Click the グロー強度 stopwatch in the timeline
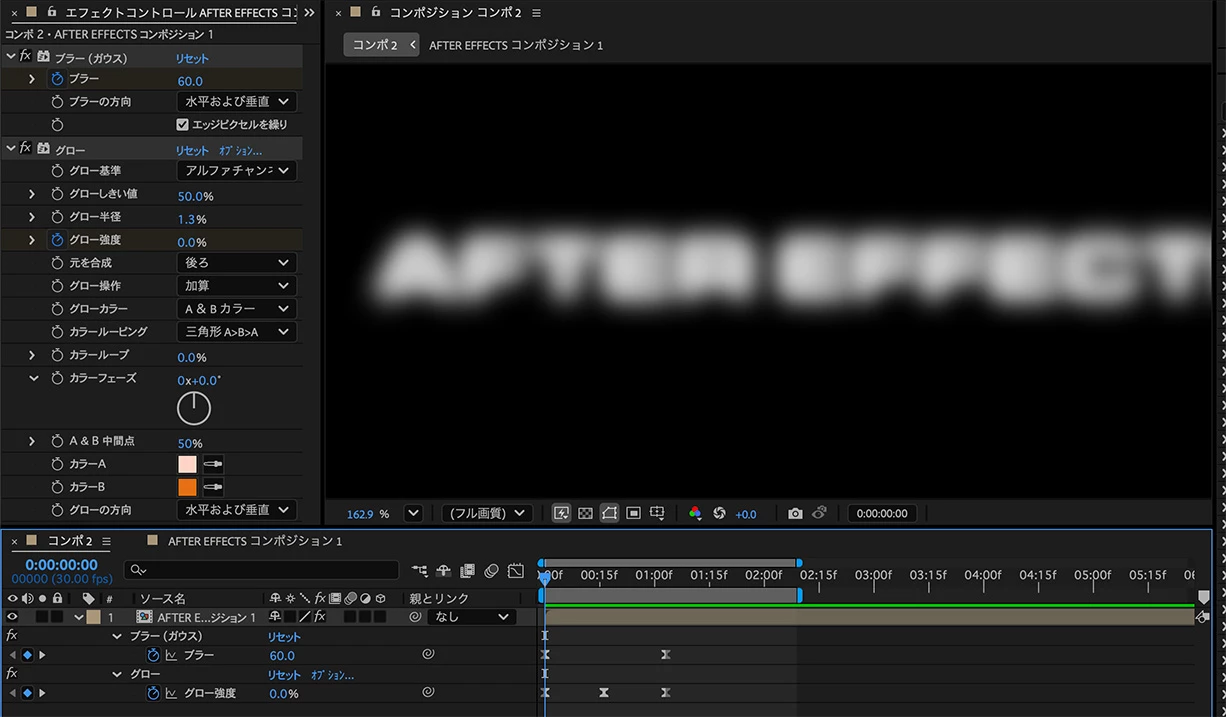Image resolution: width=1226 pixels, height=717 pixels. click(x=153, y=693)
